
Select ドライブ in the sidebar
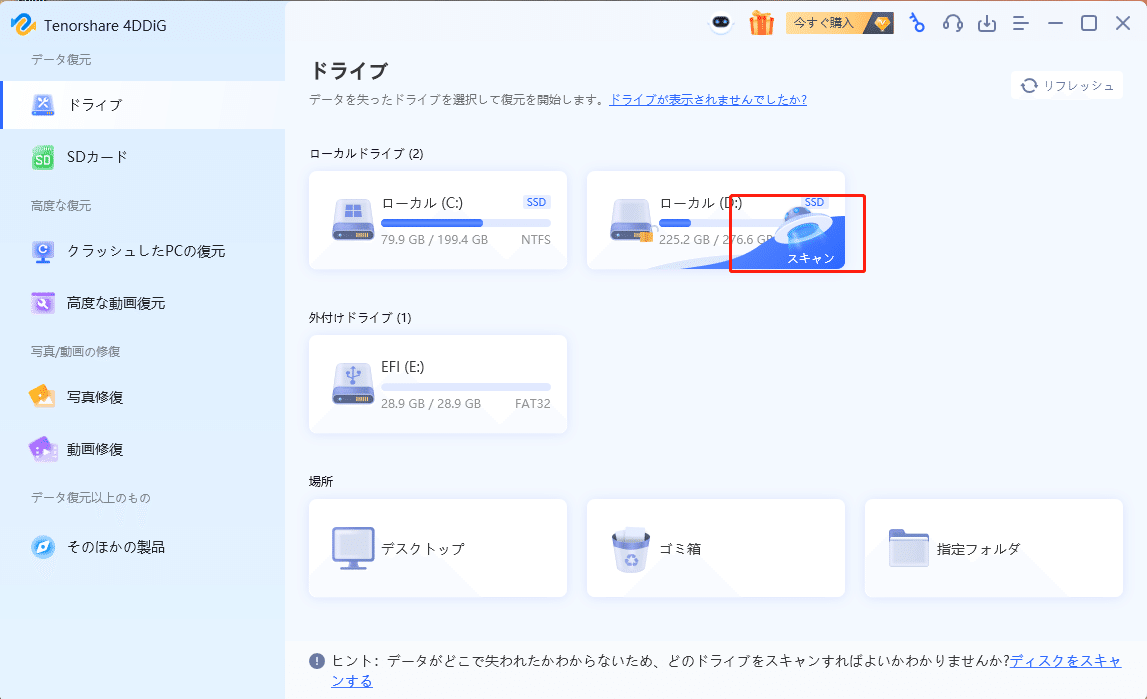[x=143, y=105]
